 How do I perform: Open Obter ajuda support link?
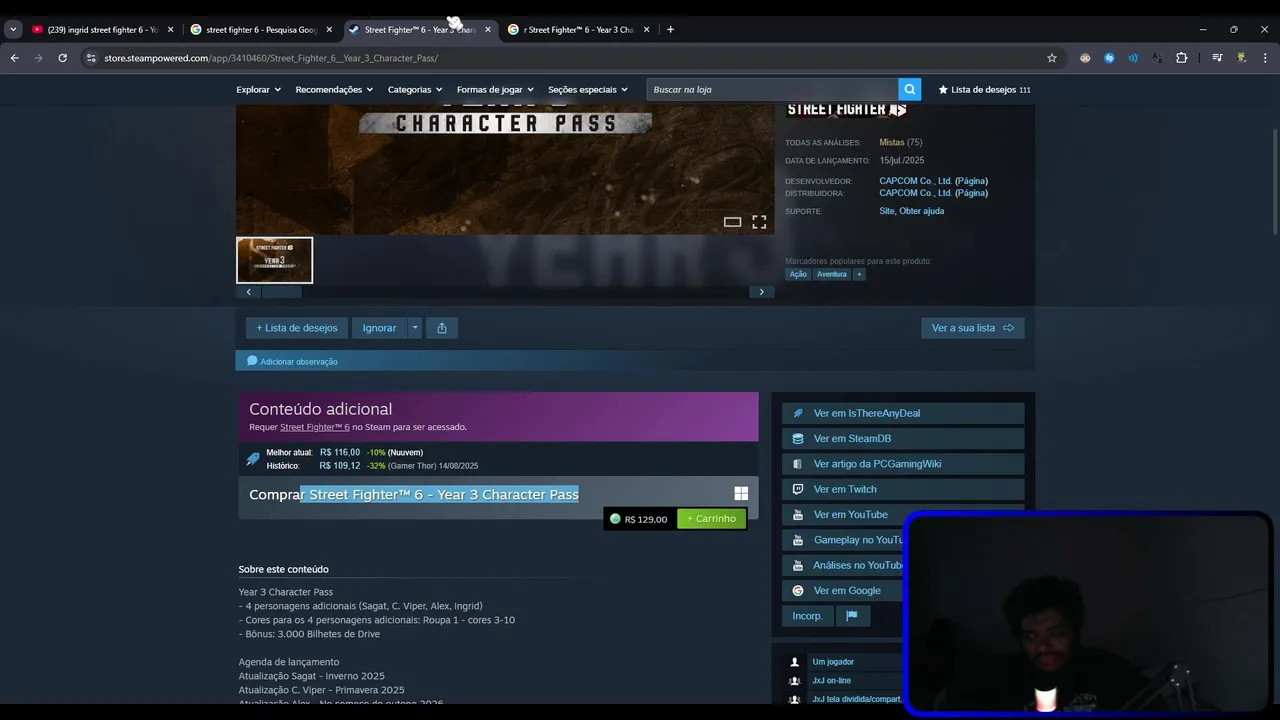coord(921,211)
